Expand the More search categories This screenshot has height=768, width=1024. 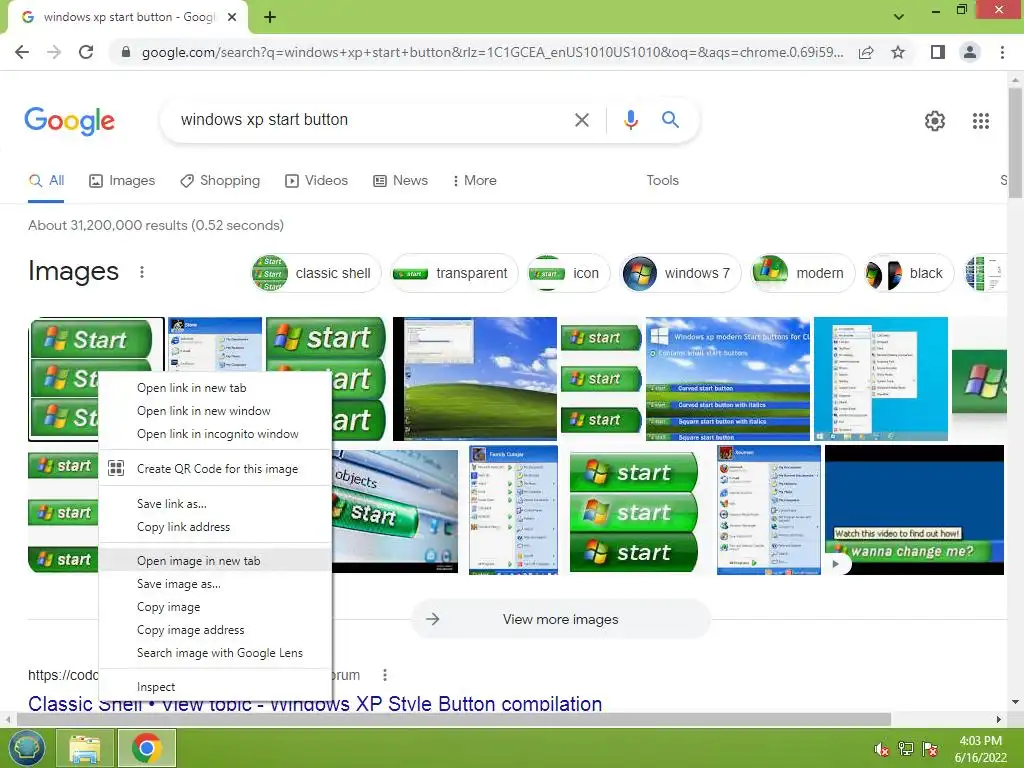pos(475,181)
